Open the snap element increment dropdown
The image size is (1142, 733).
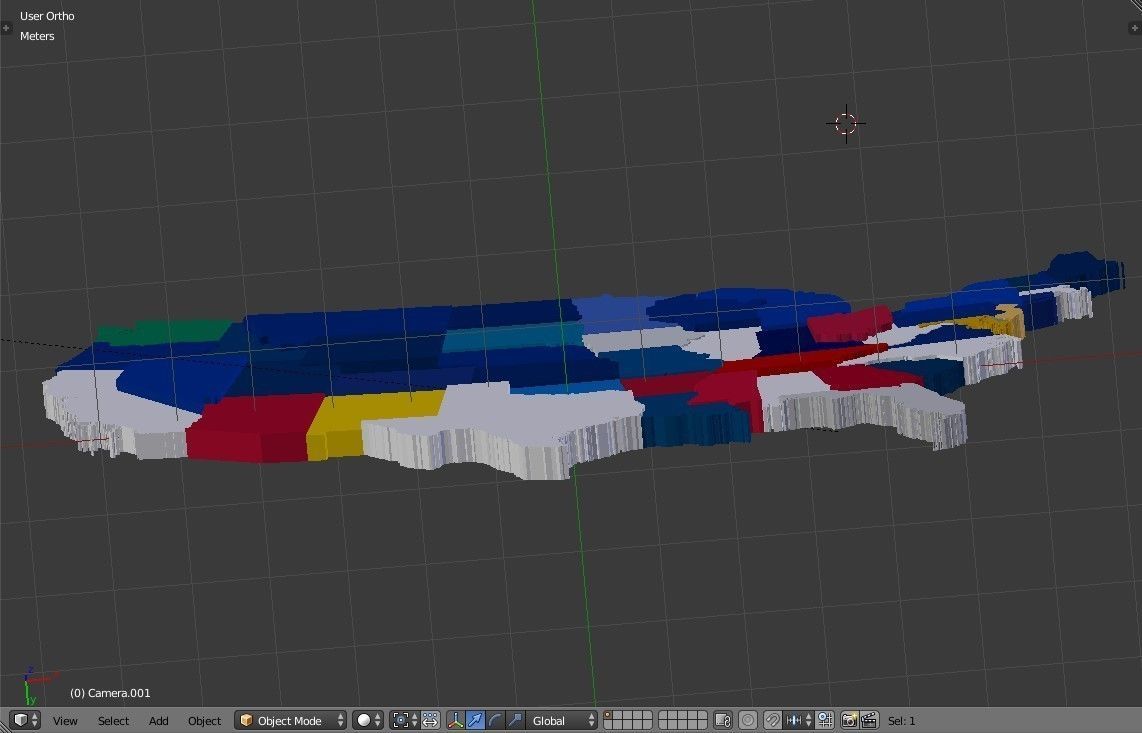(x=798, y=721)
